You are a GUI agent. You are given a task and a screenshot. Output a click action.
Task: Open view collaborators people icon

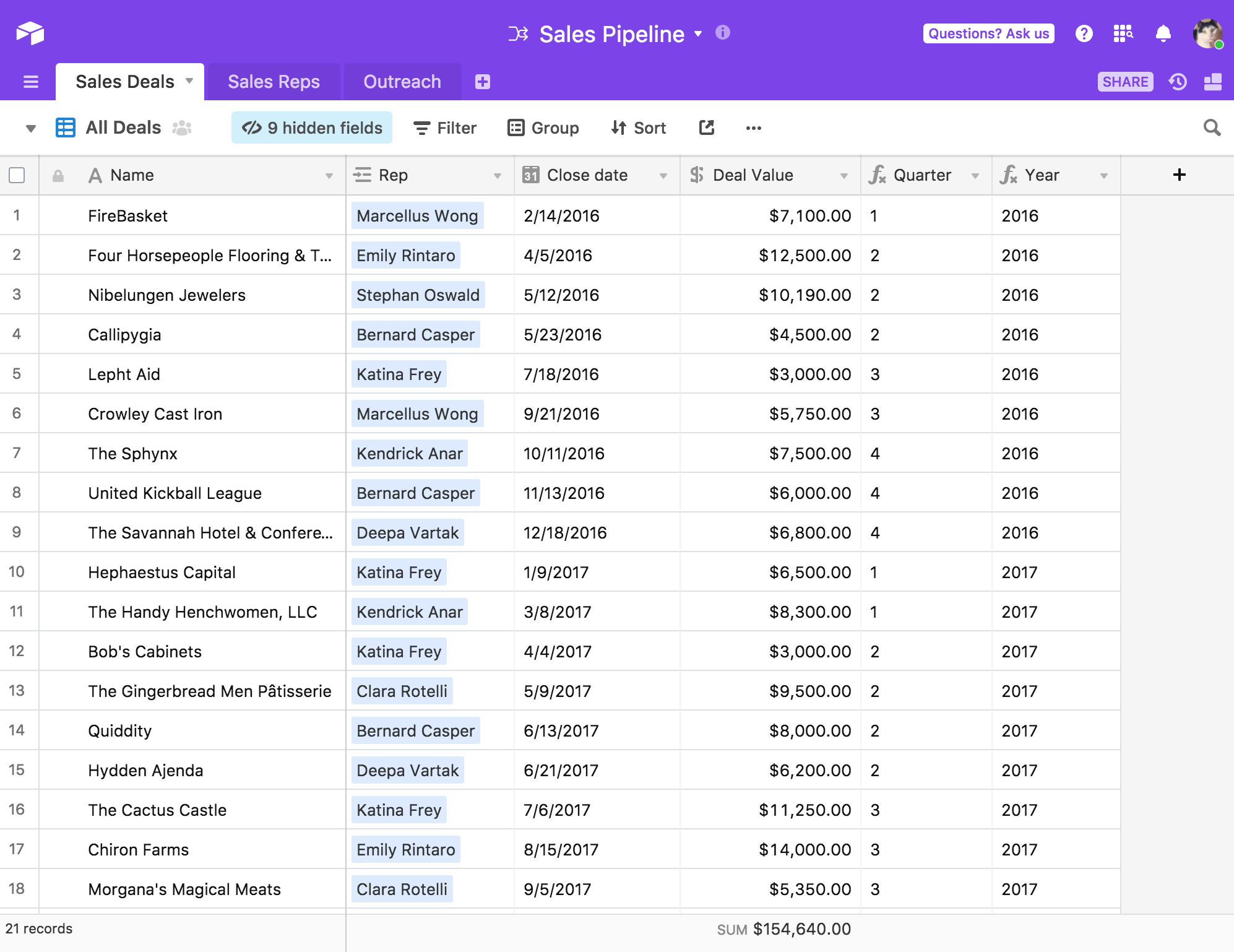click(181, 128)
